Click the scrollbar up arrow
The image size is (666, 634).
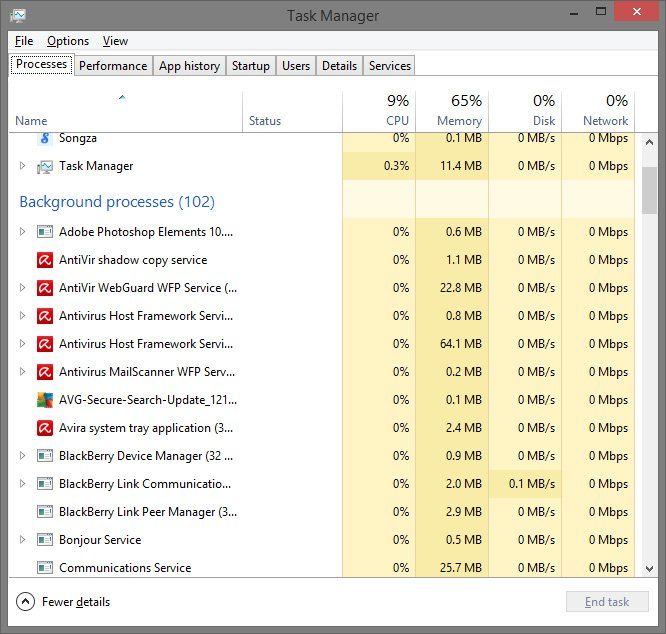(649, 143)
